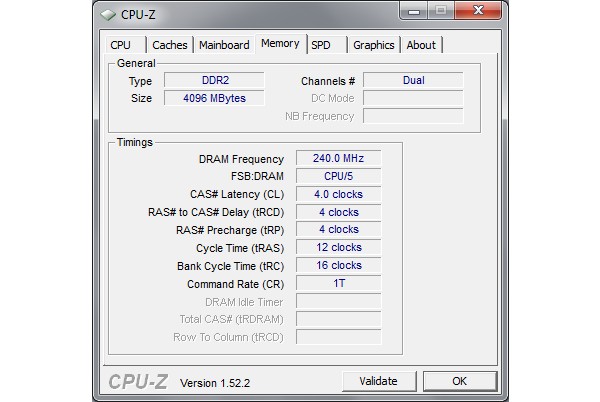This screenshot has height=402, width=600.
Task: Click the memory Type field showing DDR2
Action: click(214, 80)
